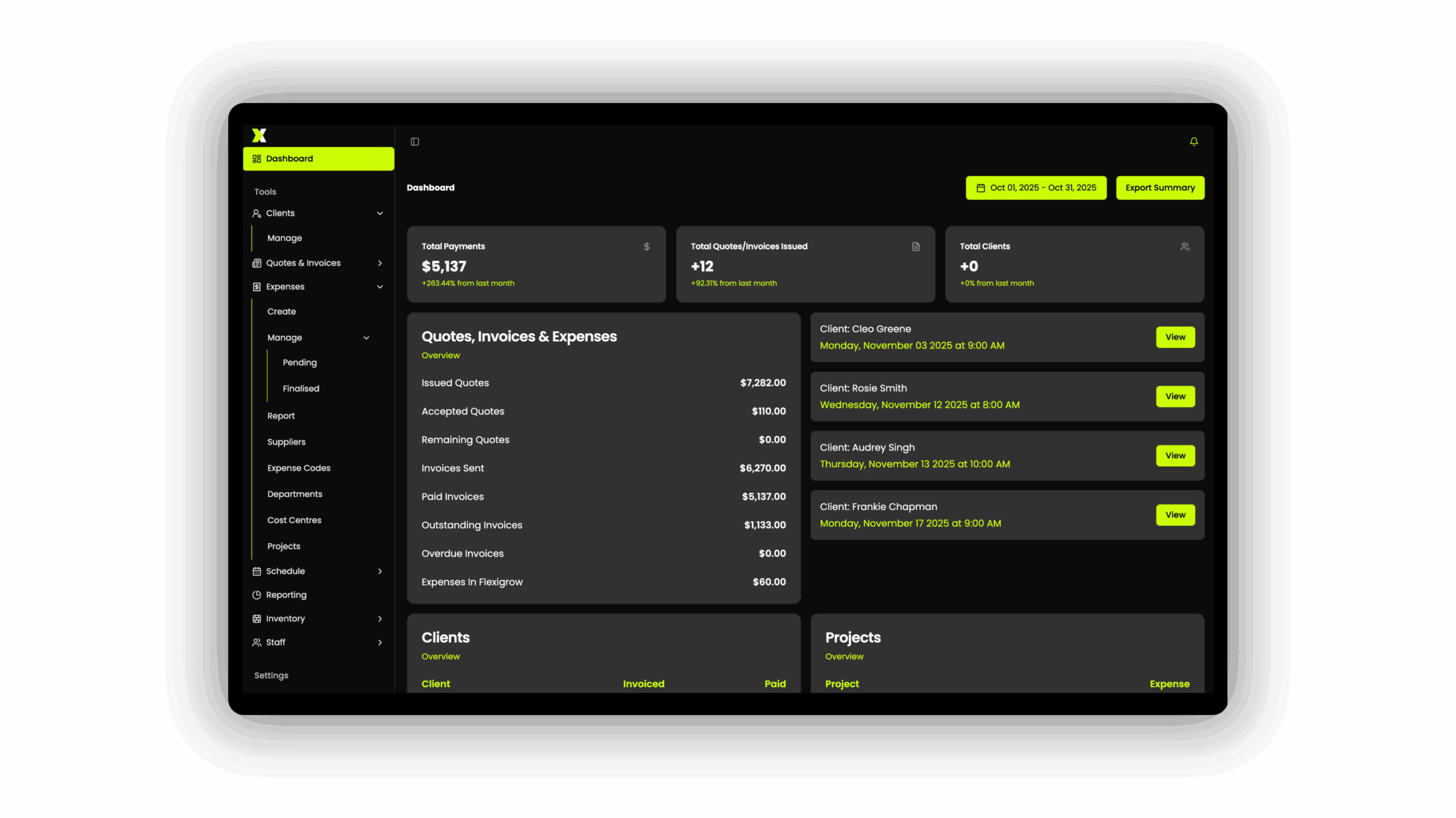Expand the Quotes & Invoices submenu
This screenshot has height=818, width=1456.
pos(380,263)
